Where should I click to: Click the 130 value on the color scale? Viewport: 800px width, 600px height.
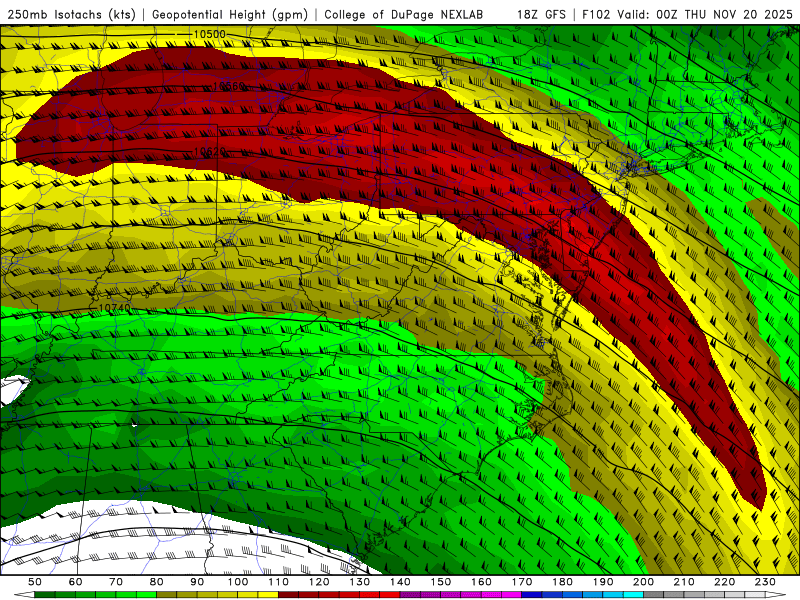(360, 582)
